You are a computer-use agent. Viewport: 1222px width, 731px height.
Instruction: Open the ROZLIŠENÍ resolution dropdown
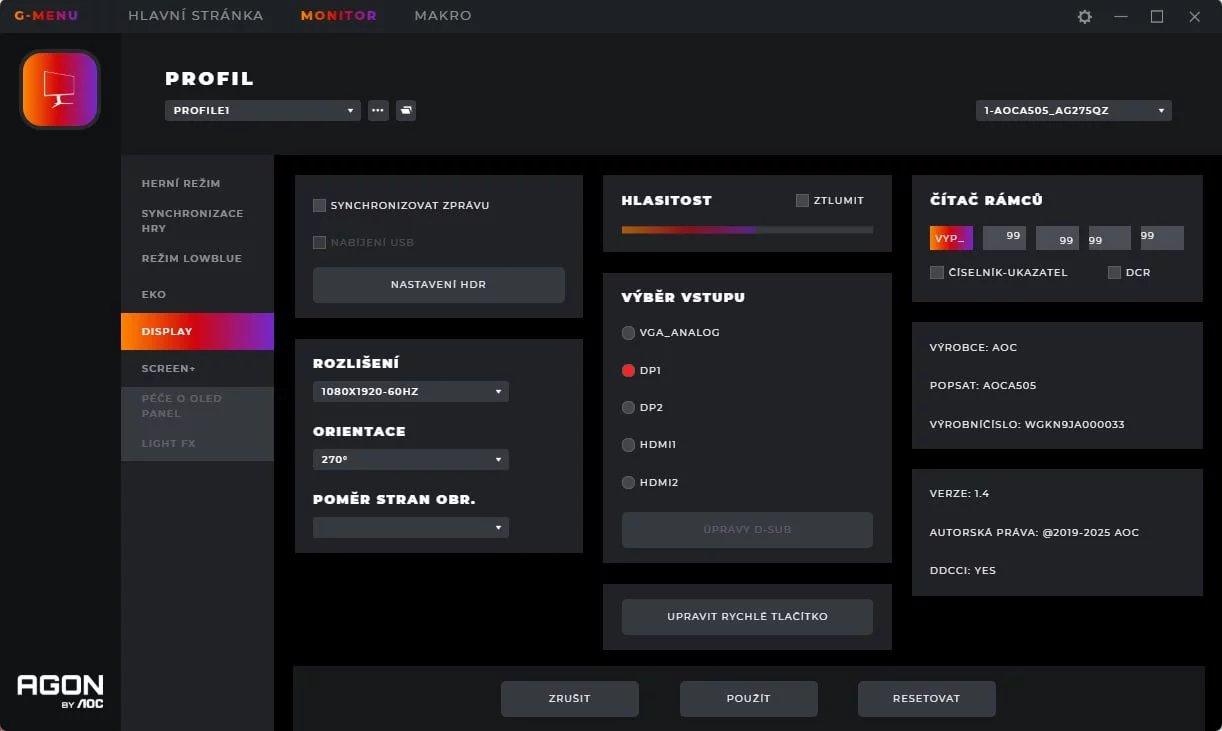(410, 391)
